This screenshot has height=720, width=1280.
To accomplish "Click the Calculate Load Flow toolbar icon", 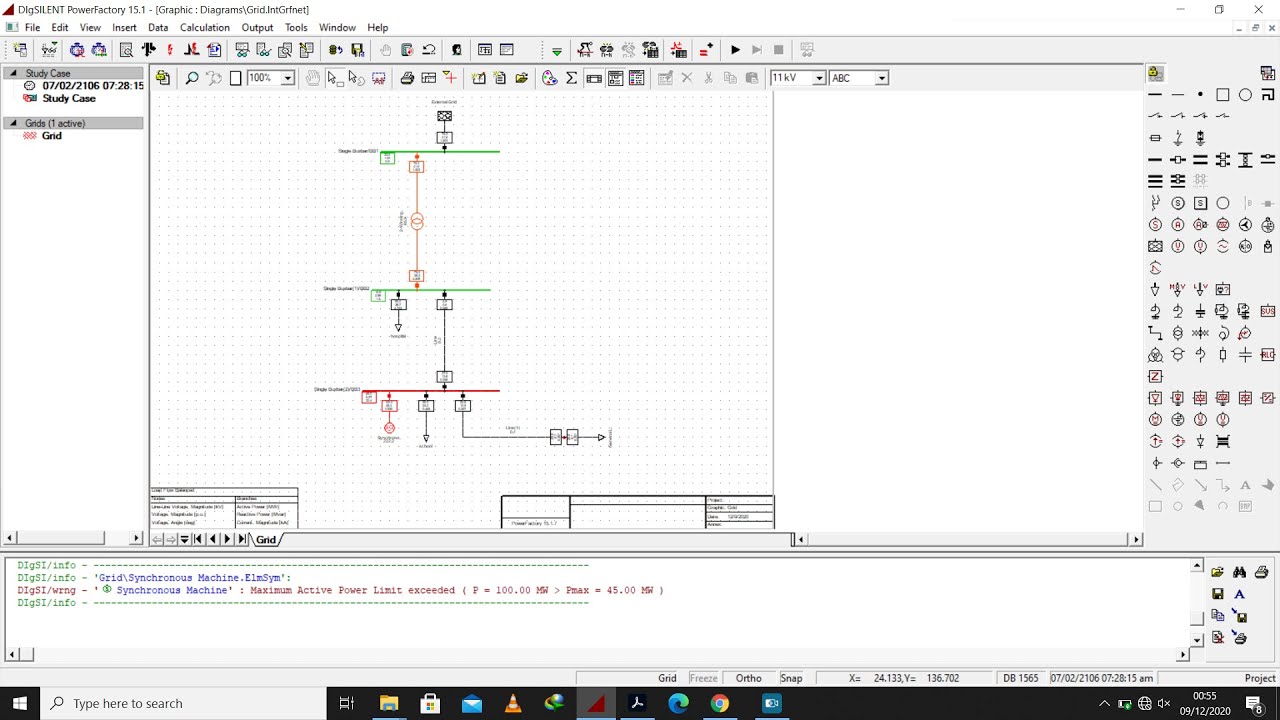I will click(x=148, y=49).
